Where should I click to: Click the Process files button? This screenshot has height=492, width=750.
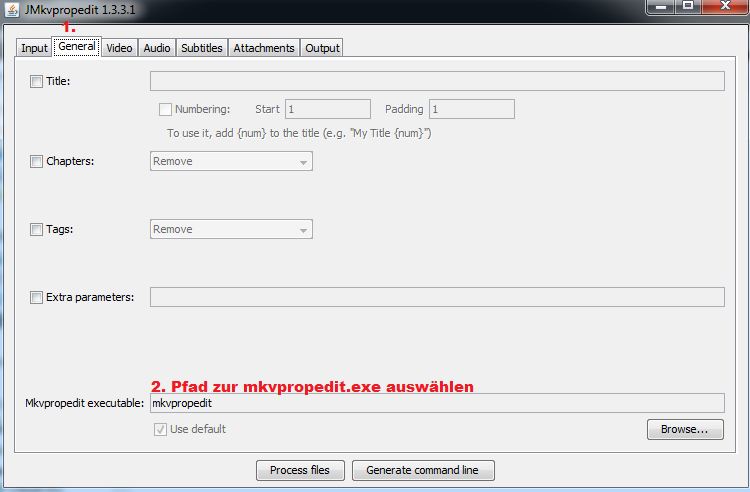point(300,470)
